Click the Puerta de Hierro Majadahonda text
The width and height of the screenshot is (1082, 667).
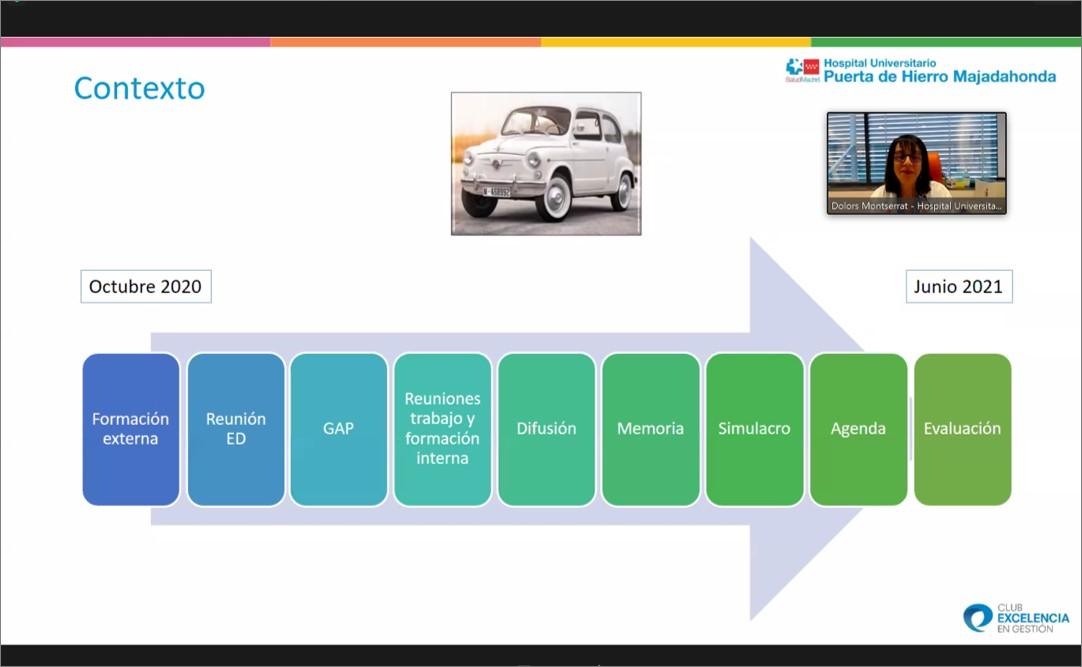tap(939, 77)
